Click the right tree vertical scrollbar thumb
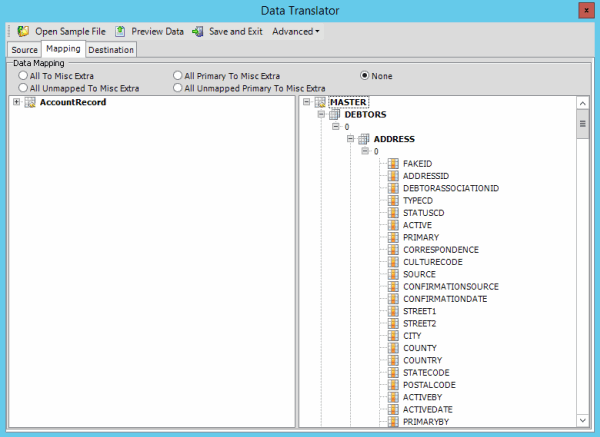 tap(582, 124)
